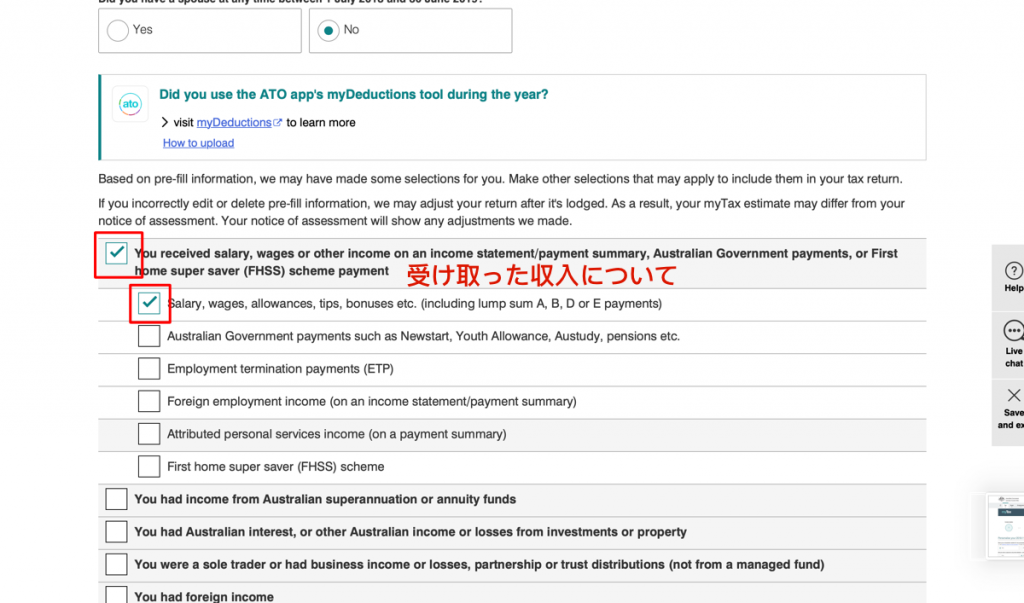Check income from Australian superannuation or annuity funds

click(x=116, y=499)
